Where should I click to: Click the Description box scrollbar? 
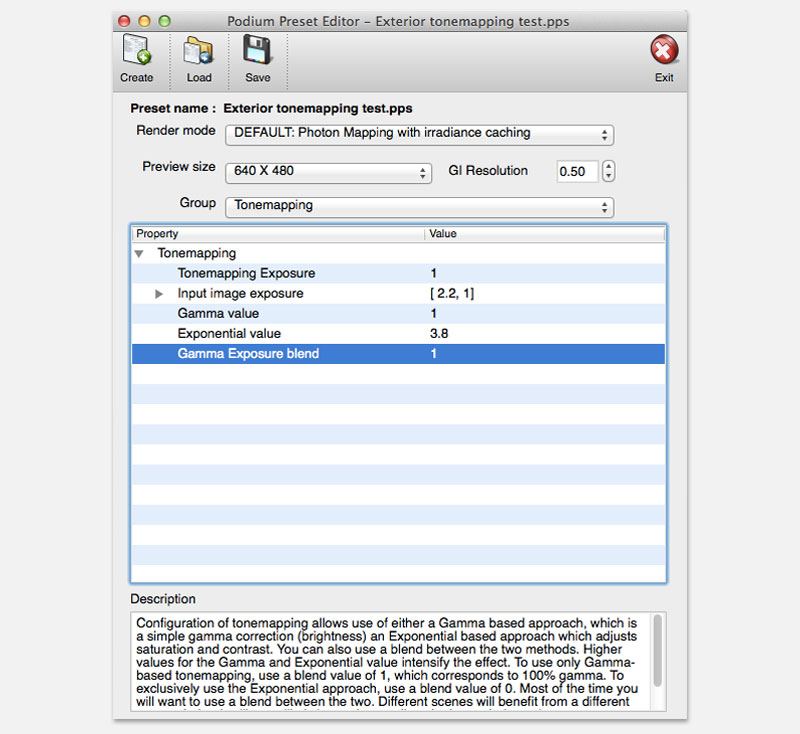tap(658, 650)
